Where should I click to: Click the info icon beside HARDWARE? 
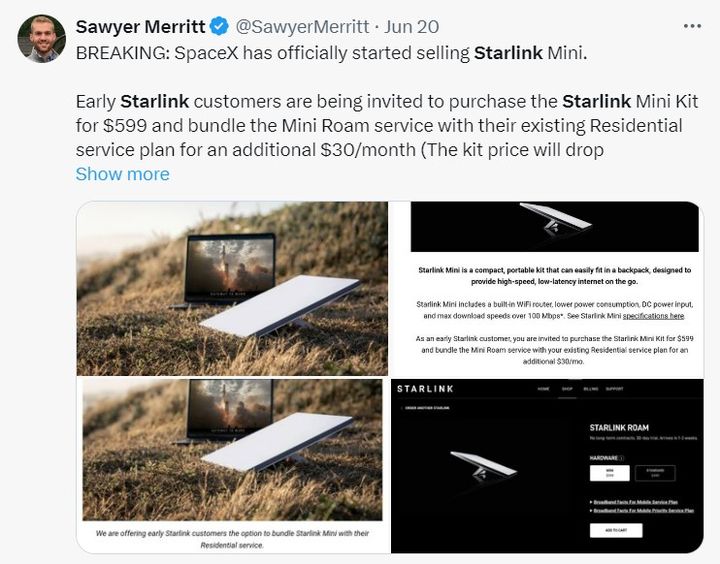coord(623,458)
